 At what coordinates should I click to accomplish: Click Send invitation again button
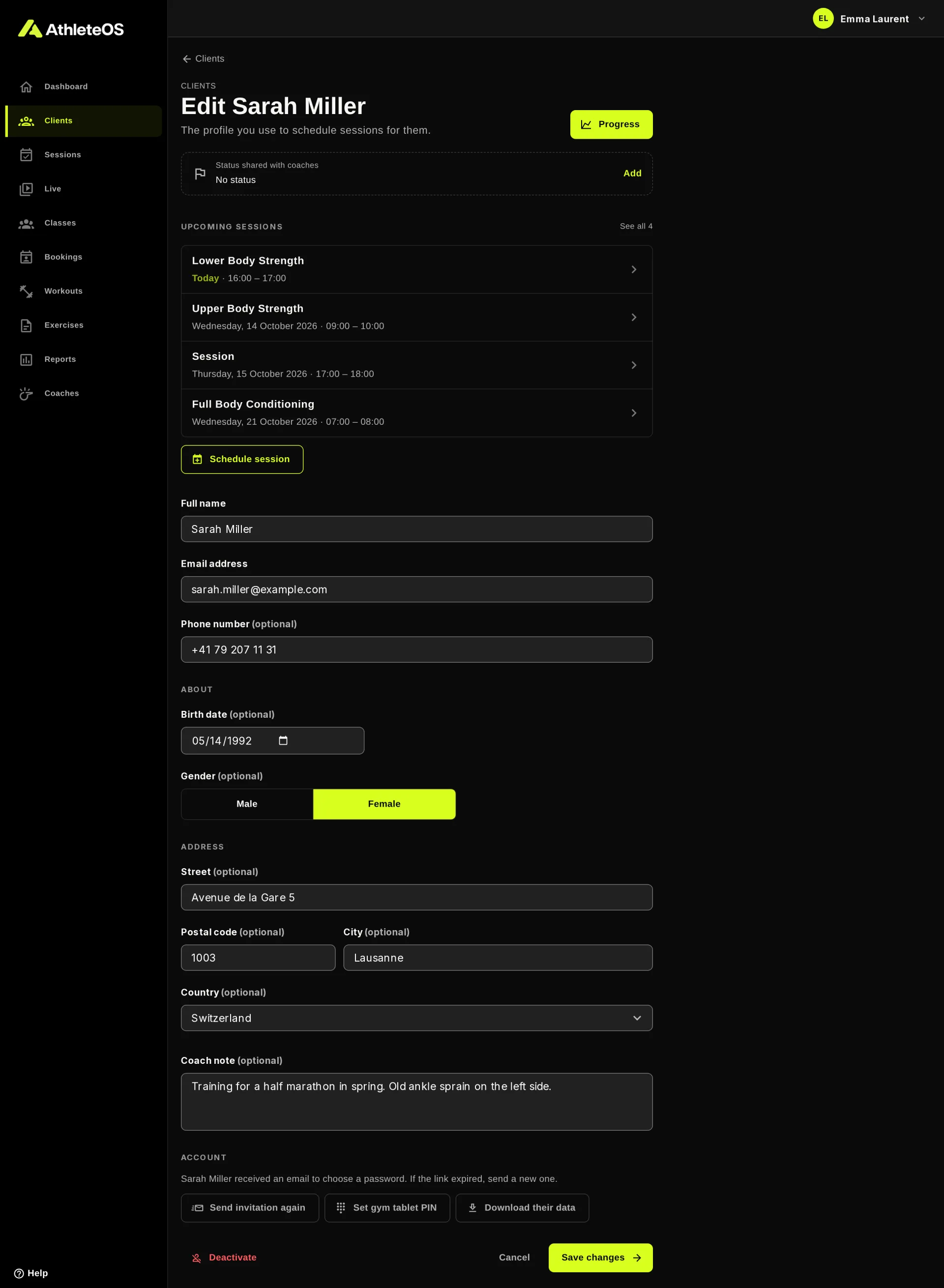(250, 1207)
